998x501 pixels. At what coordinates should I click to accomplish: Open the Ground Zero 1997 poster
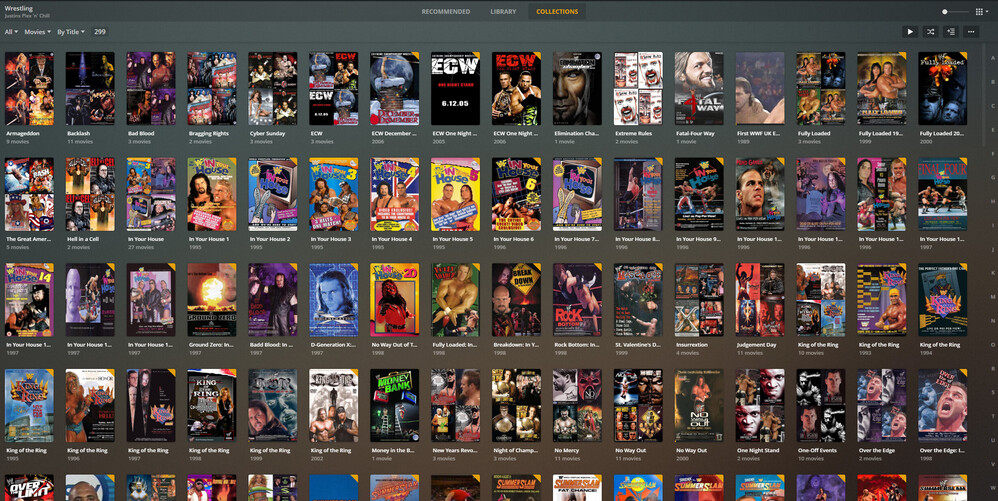click(x=212, y=300)
